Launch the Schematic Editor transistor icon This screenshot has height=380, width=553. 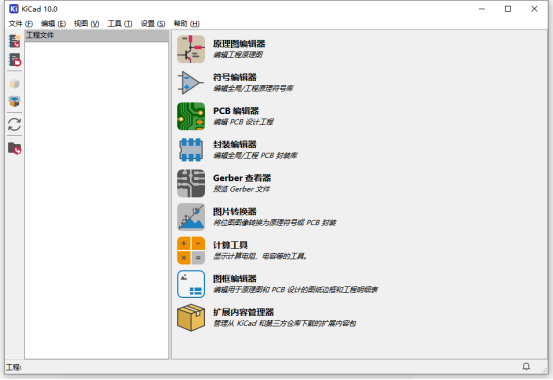click(191, 49)
